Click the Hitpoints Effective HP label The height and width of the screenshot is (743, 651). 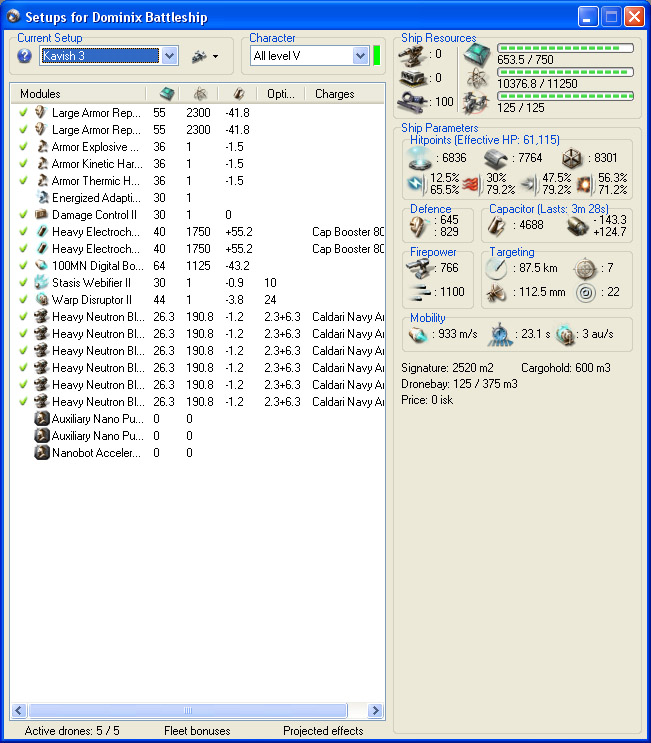[485, 140]
